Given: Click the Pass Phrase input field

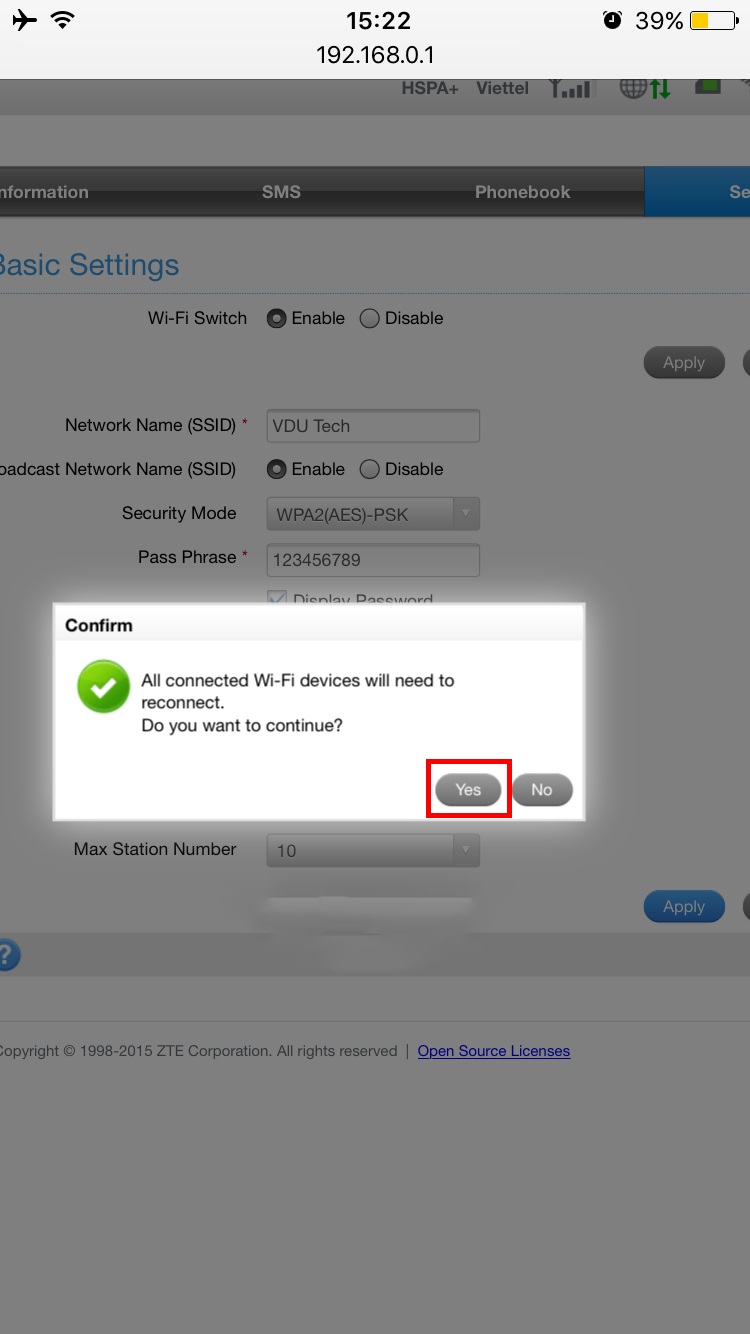Looking at the screenshot, I should (372, 561).
